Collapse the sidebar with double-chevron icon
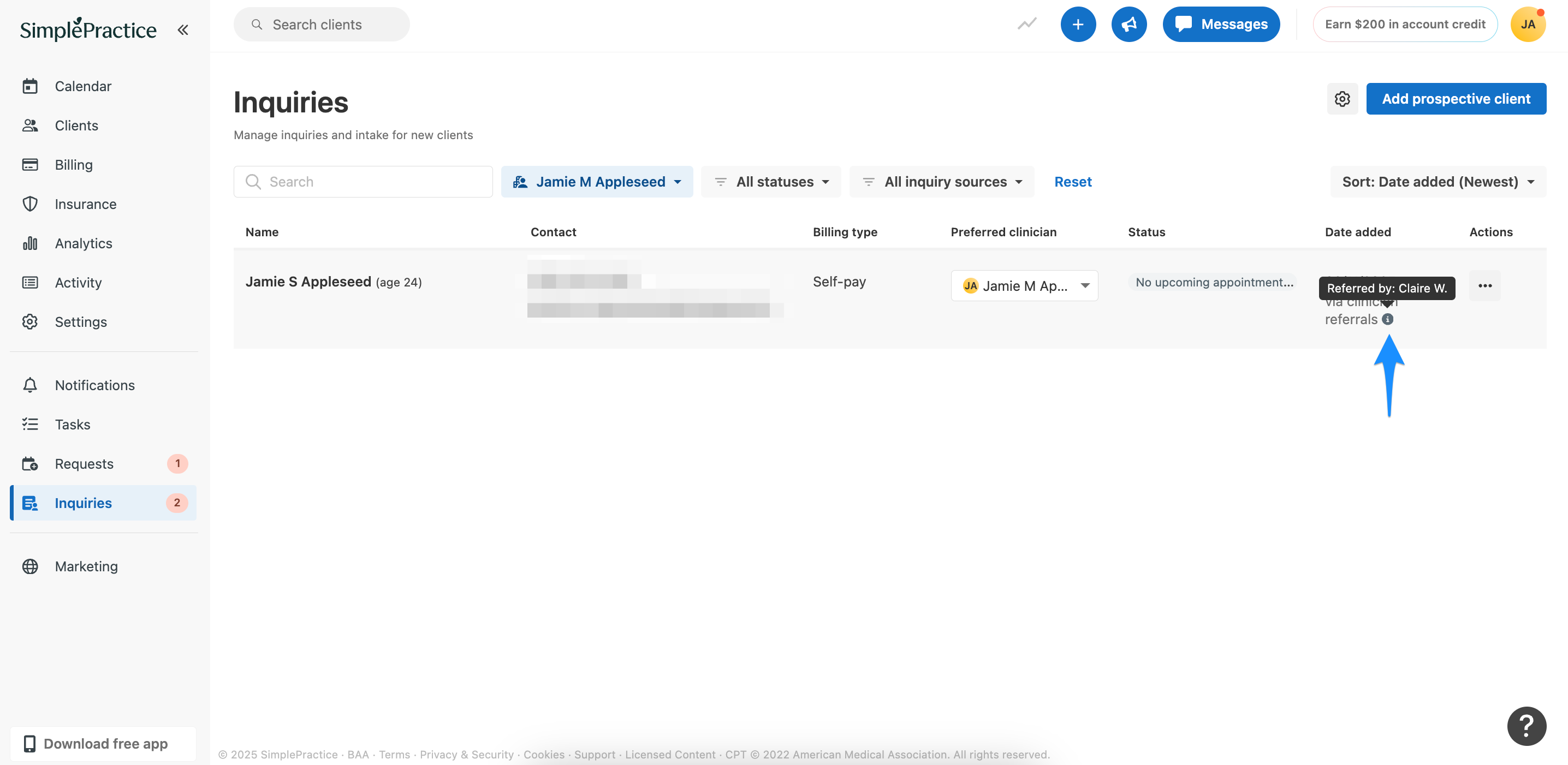This screenshot has width=1568, height=765. click(x=182, y=30)
